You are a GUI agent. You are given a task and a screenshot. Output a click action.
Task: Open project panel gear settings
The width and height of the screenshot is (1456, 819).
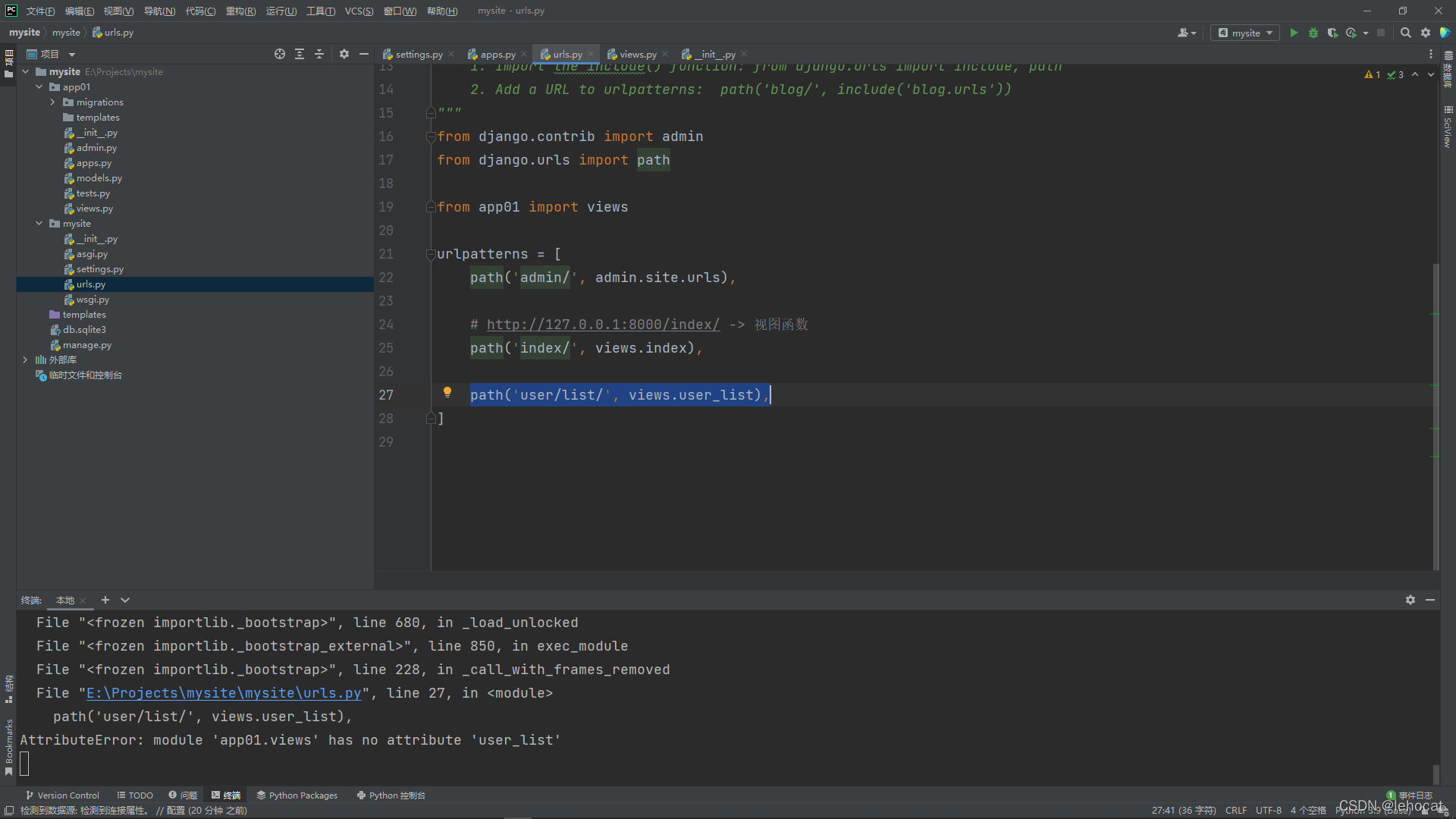(344, 54)
